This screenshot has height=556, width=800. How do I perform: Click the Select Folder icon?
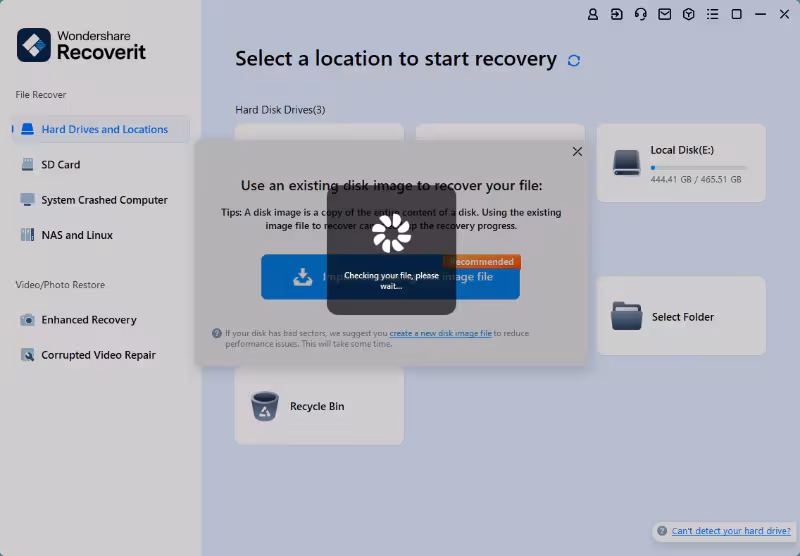pyautogui.click(x=627, y=316)
